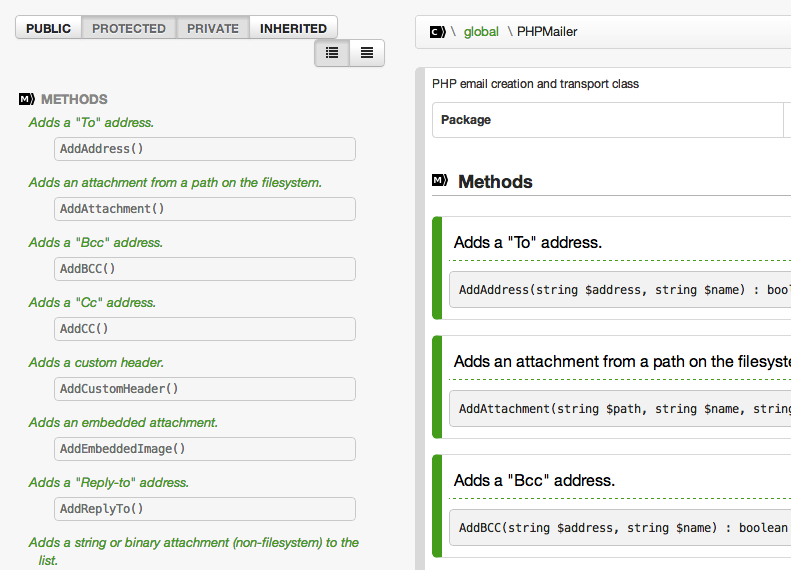This screenshot has width=791, height=570.
Task: Toggle the PUBLIC visibility filter
Action: [x=48, y=28]
